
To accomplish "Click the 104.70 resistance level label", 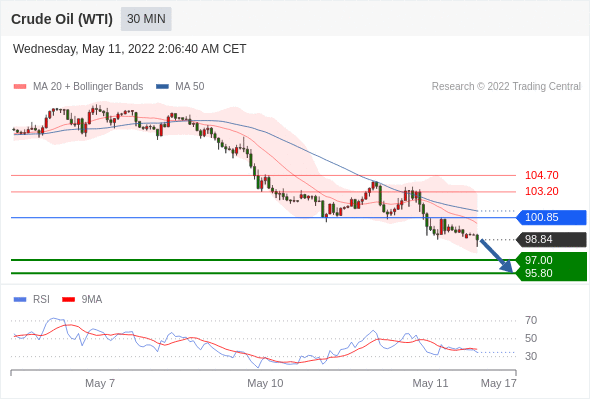I will tap(541, 175).
